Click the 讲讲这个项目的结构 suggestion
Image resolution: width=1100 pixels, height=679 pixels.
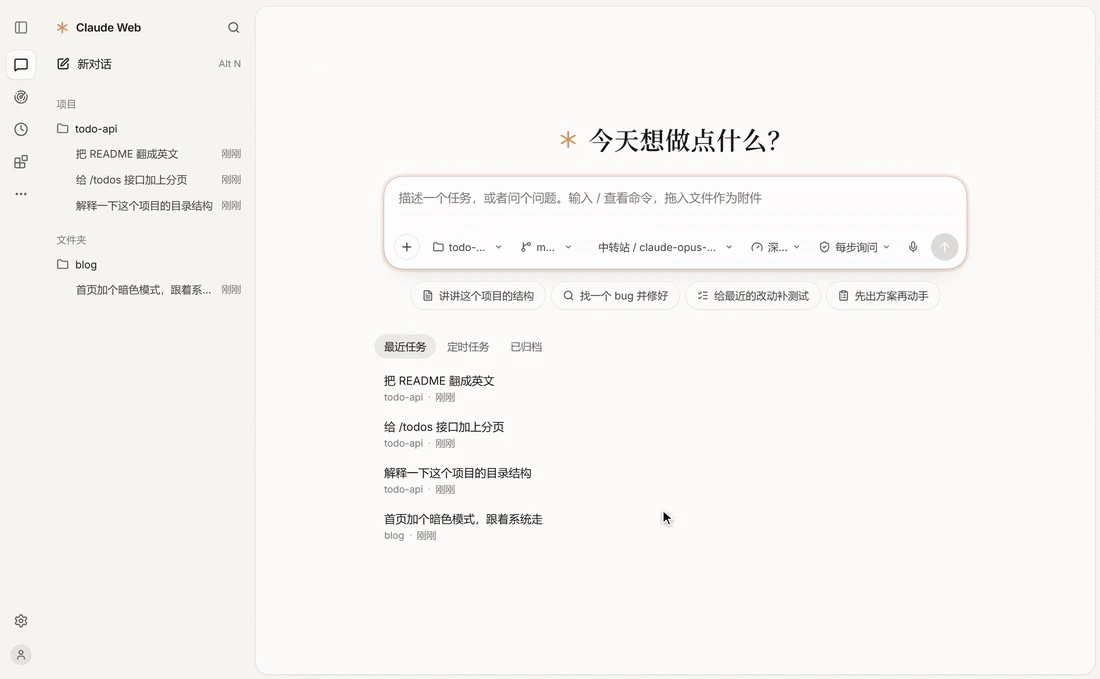[x=478, y=296]
